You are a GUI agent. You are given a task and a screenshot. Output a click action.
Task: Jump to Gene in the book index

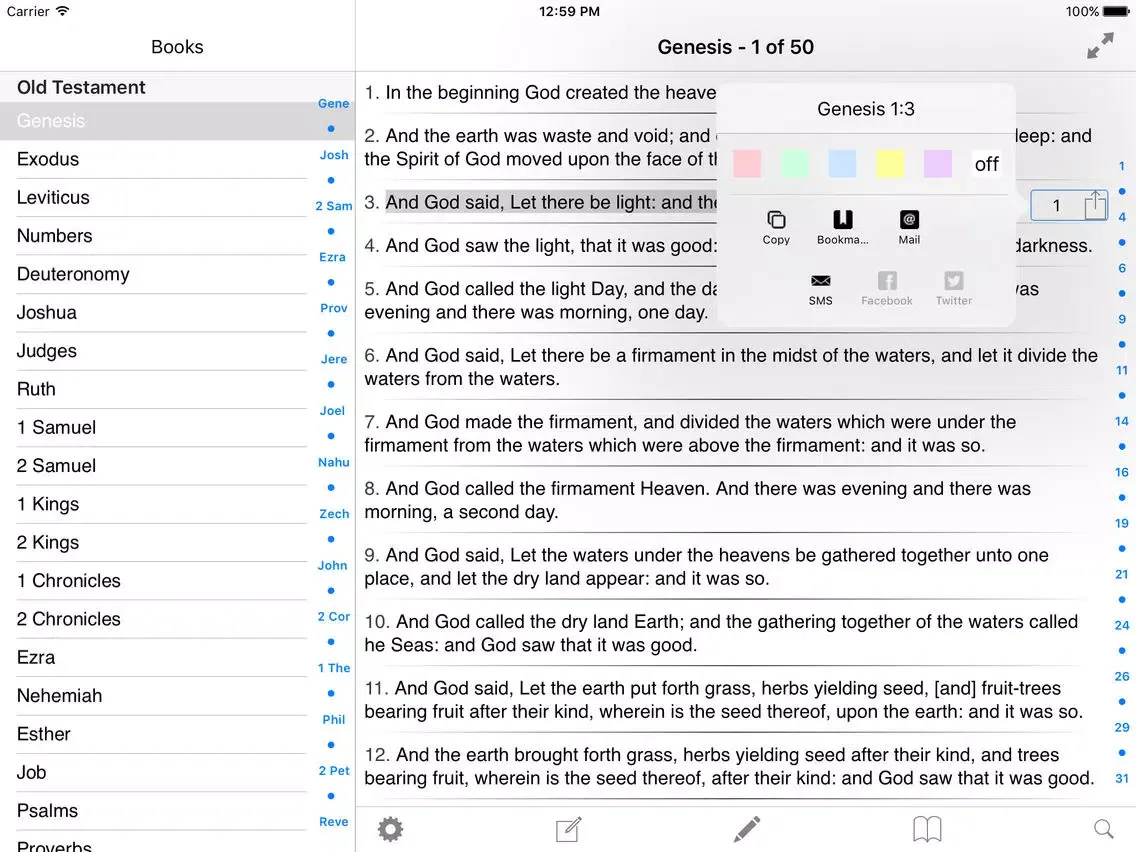[x=333, y=104]
